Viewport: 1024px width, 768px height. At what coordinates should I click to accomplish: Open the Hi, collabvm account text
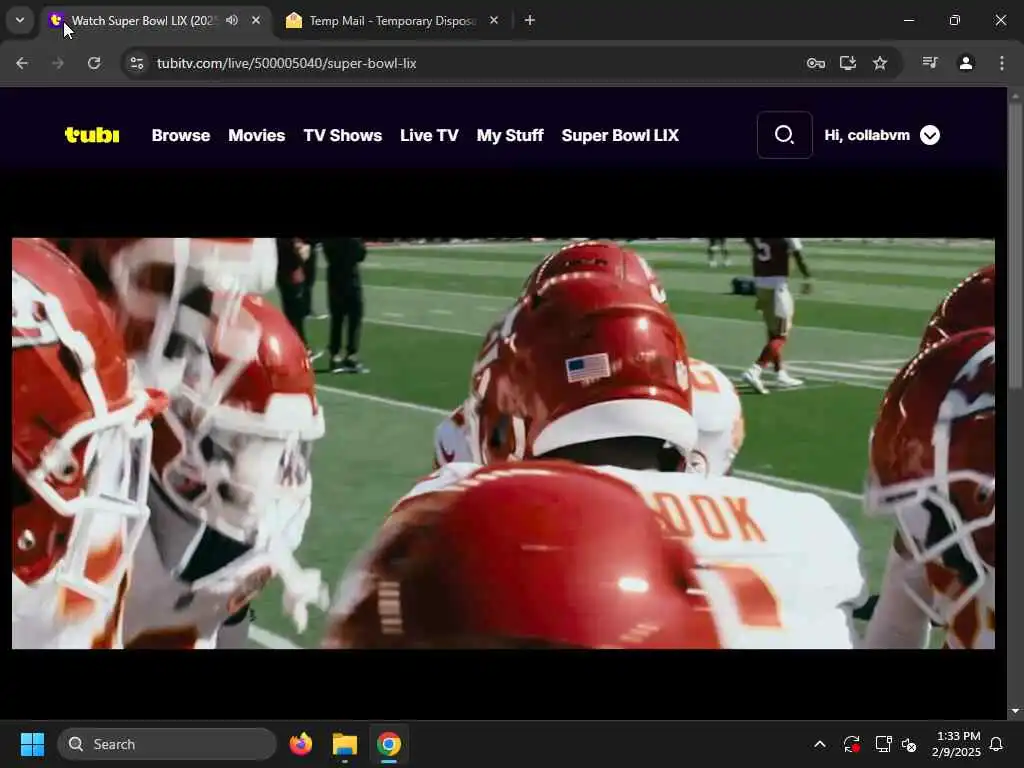867,135
